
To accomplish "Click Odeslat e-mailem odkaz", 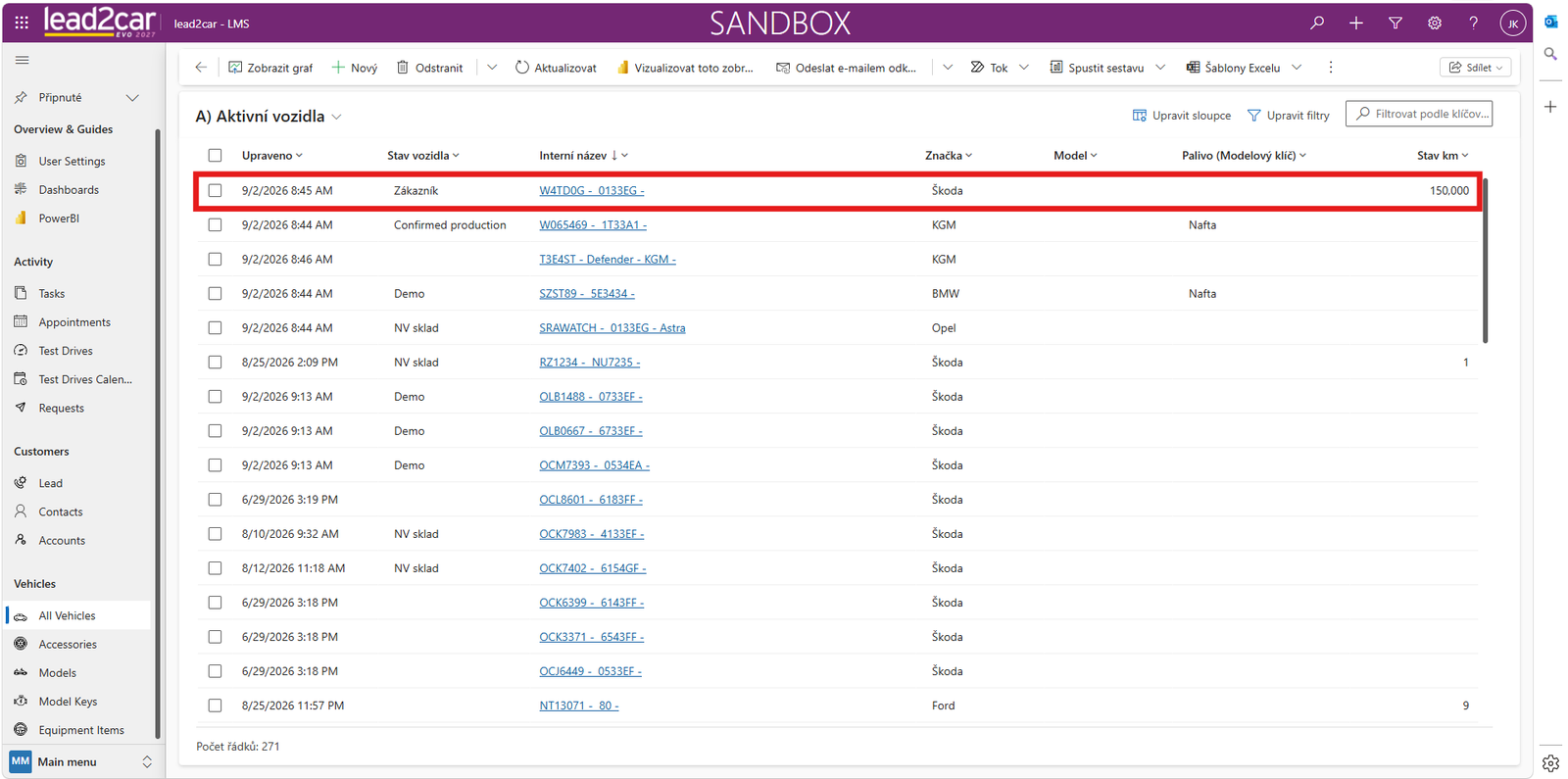I will pyautogui.click(x=847, y=68).
